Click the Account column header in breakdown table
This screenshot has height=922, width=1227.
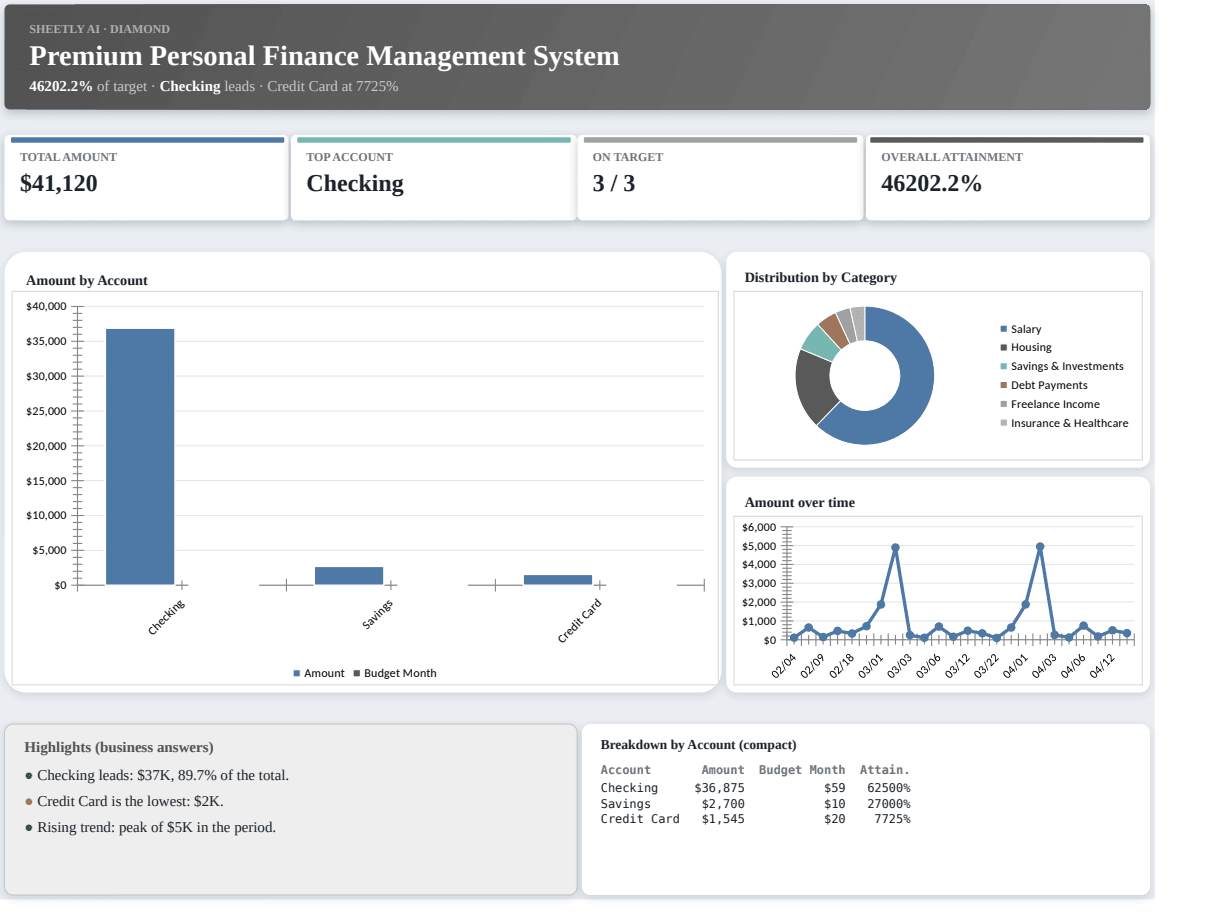click(x=626, y=770)
